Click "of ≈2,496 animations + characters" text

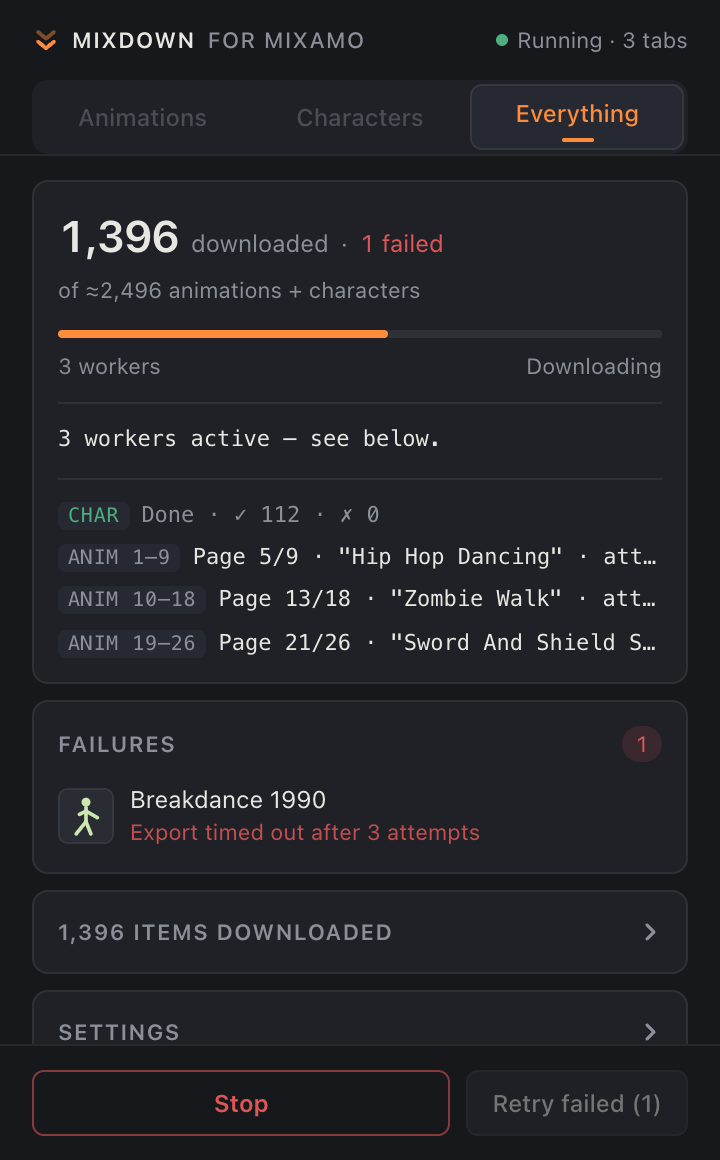click(239, 291)
